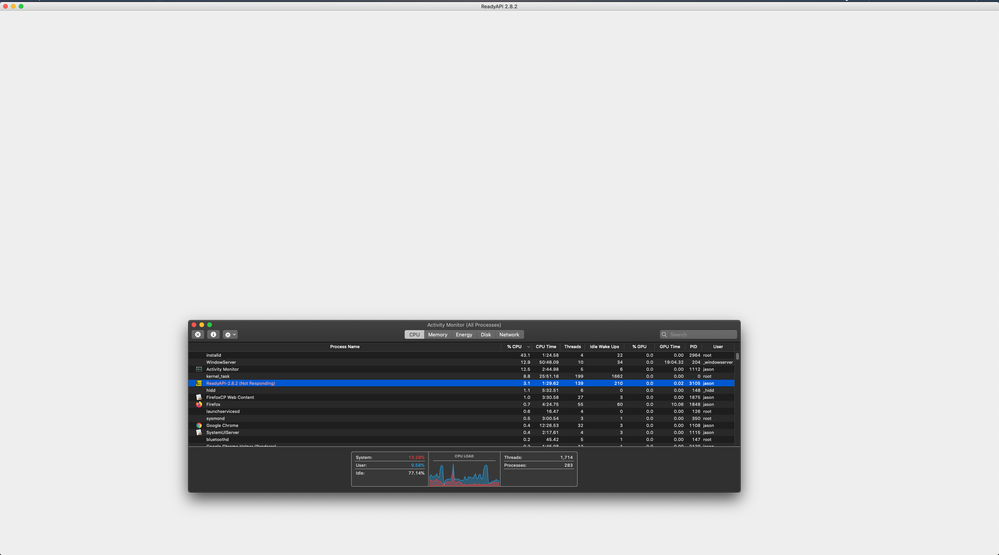
Task: Click the ReadyAPI process icon in the list
Action: 199,384
